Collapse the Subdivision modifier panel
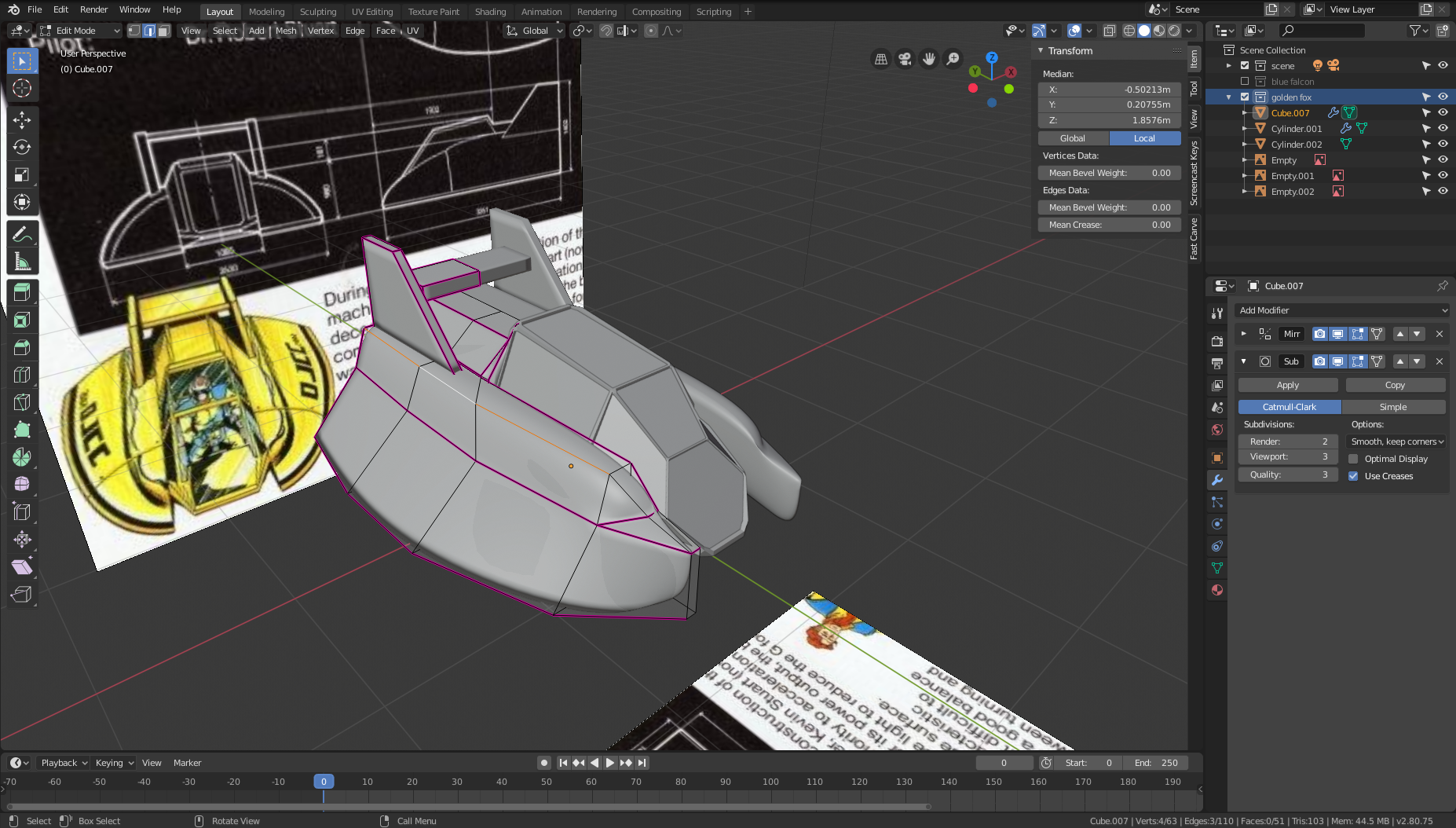1456x828 pixels. pos(1244,361)
